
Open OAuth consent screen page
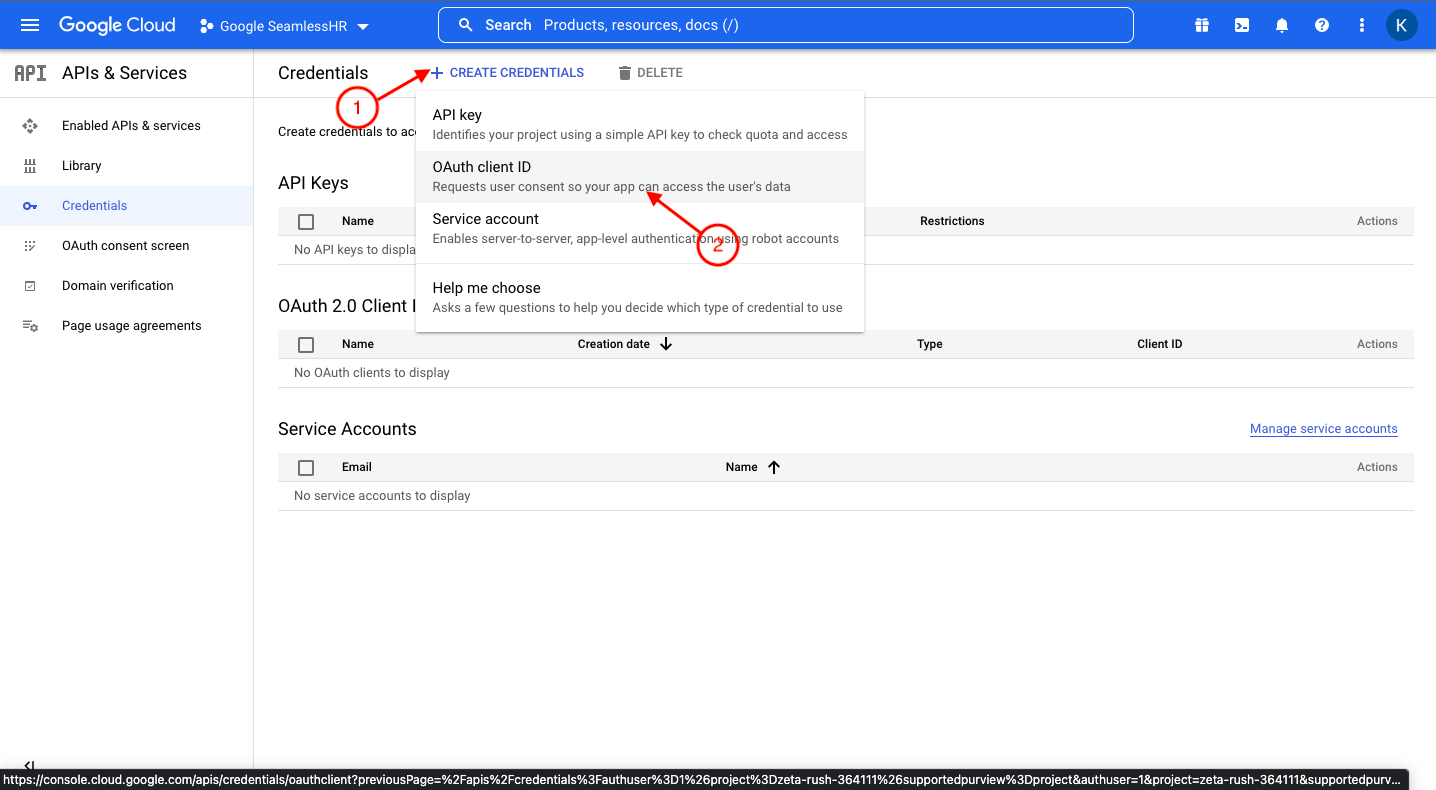click(x=126, y=246)
